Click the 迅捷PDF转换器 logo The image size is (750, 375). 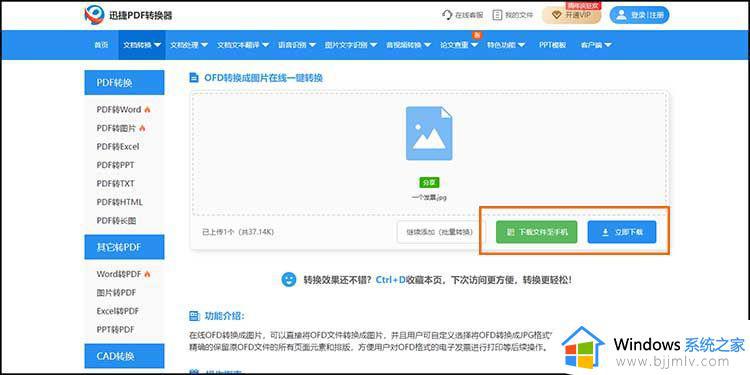[x=128, y=15]
